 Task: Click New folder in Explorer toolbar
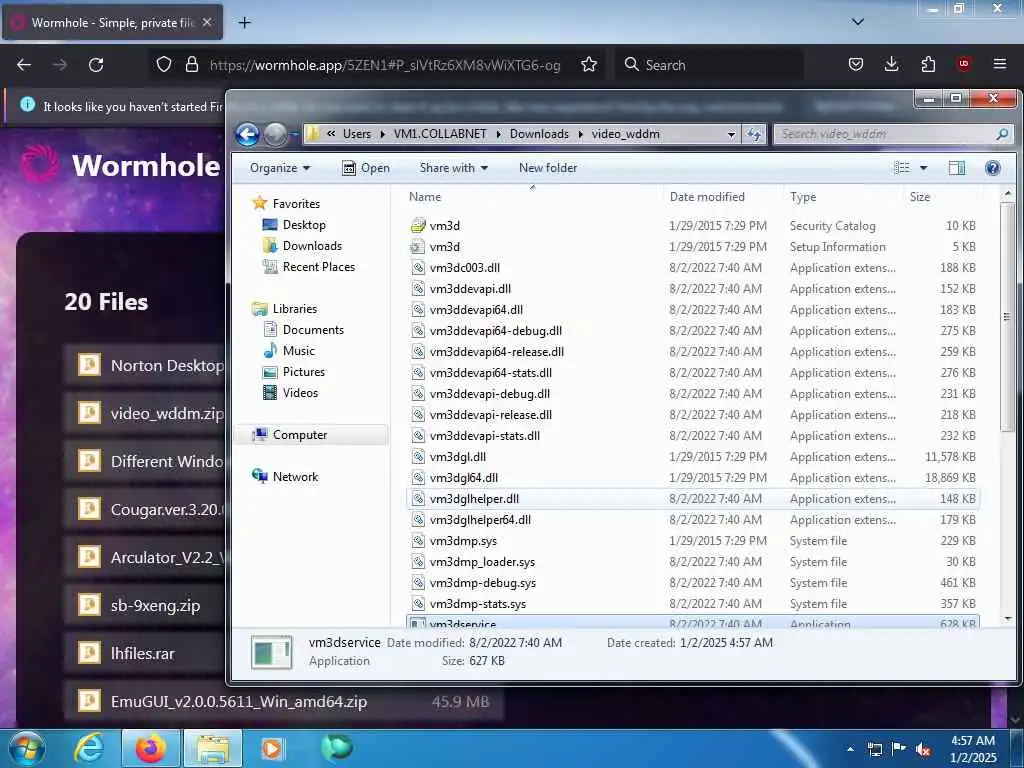pyautogui.click(x=548, y=168)
